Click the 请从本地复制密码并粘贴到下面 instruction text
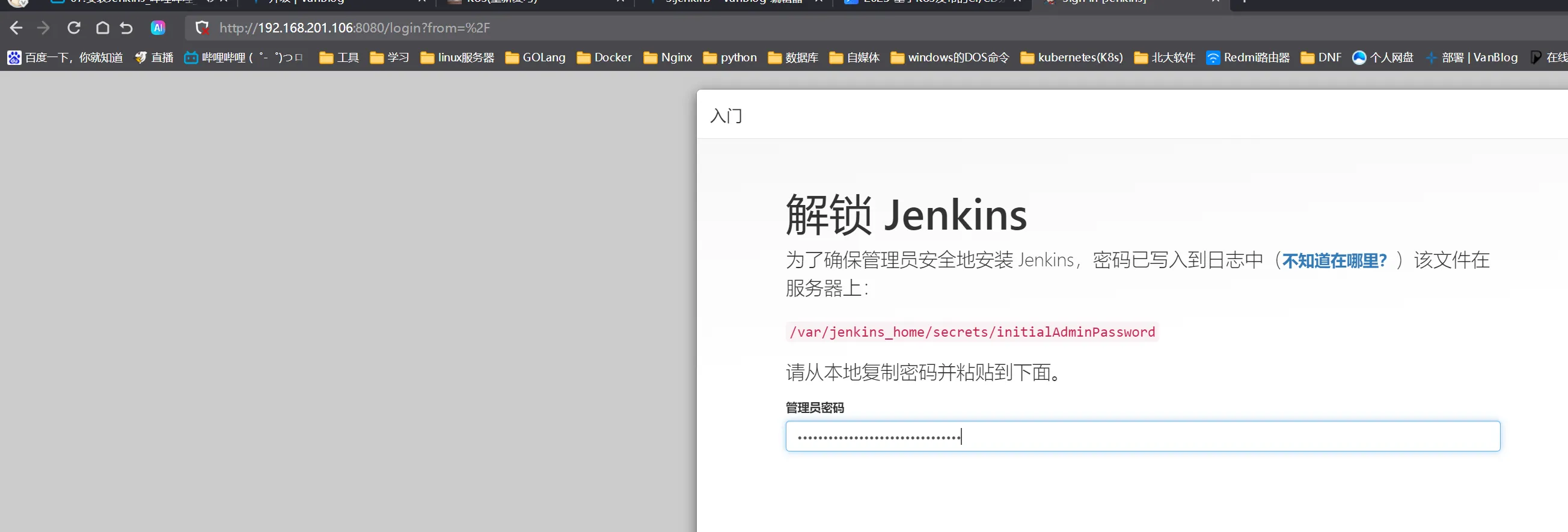This screenshot has width=1568, height=532. coord(924,372)
